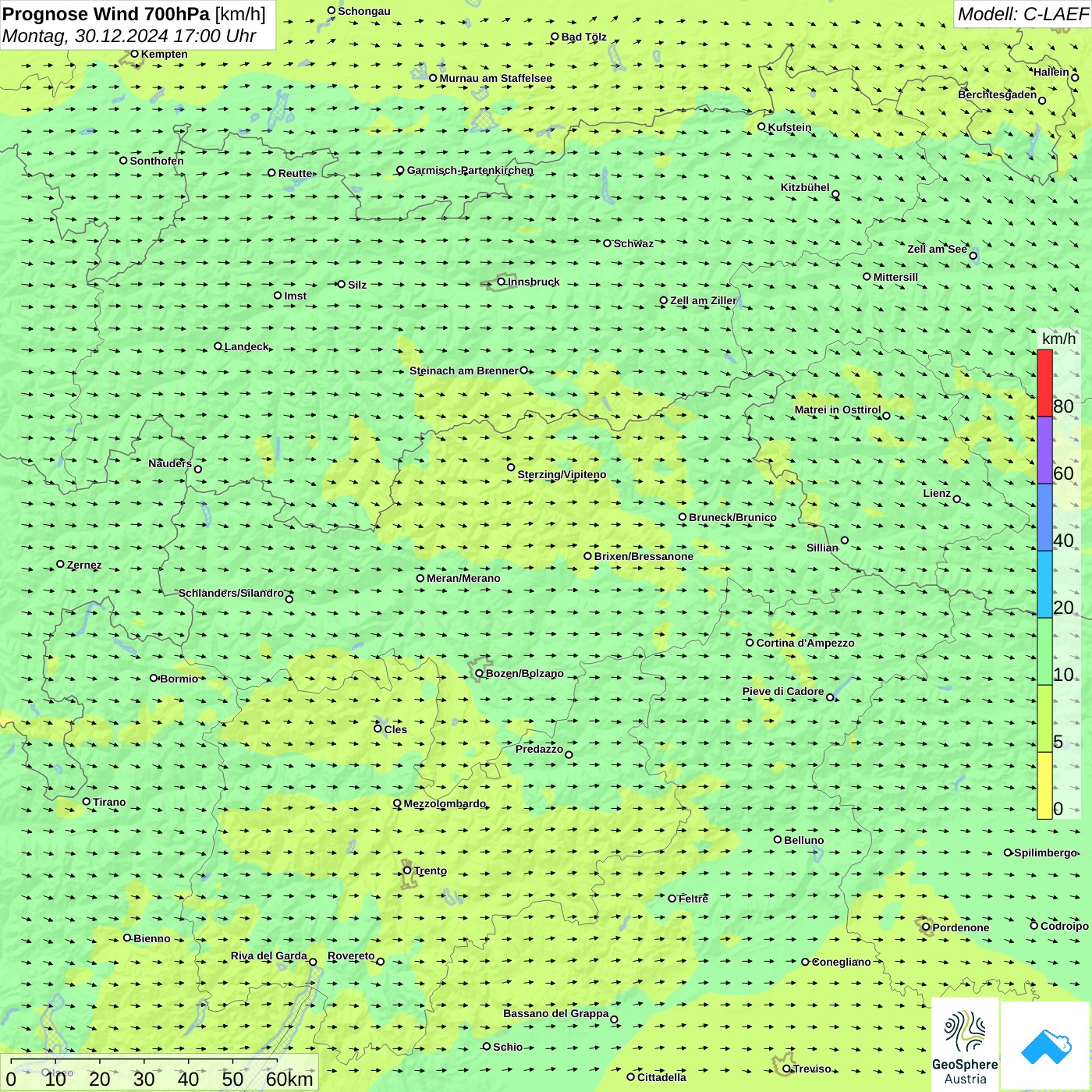Click the 'Bad Tölz' label

tap(584, 37)
